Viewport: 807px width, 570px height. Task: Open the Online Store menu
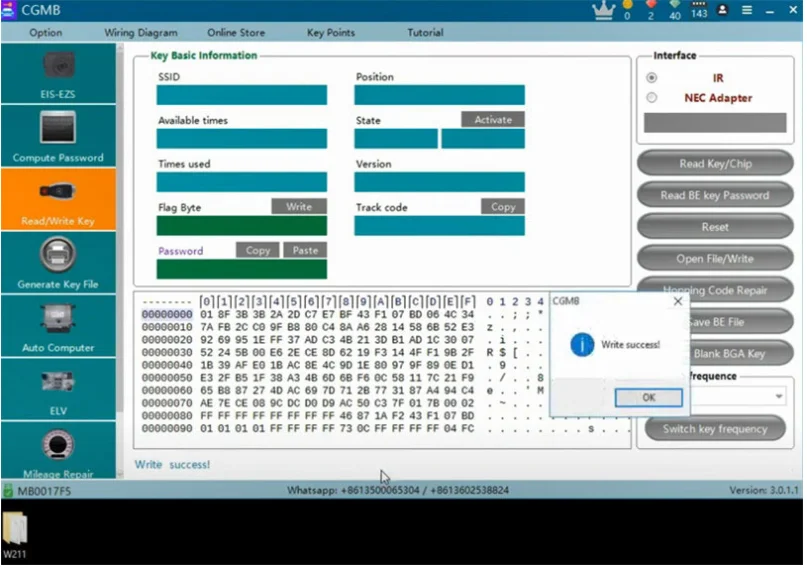pos(236,32)
